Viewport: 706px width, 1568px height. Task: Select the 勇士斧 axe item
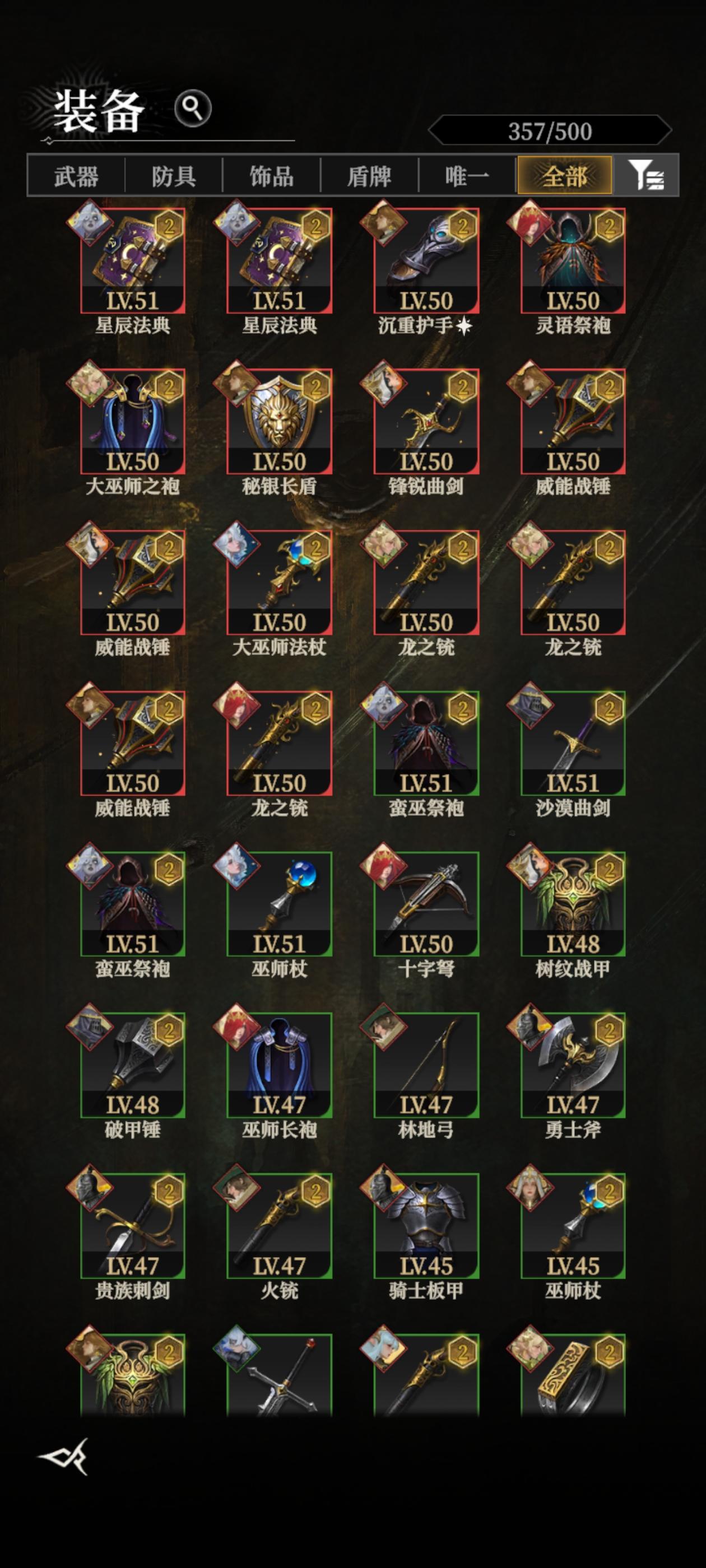[573, 1065]
